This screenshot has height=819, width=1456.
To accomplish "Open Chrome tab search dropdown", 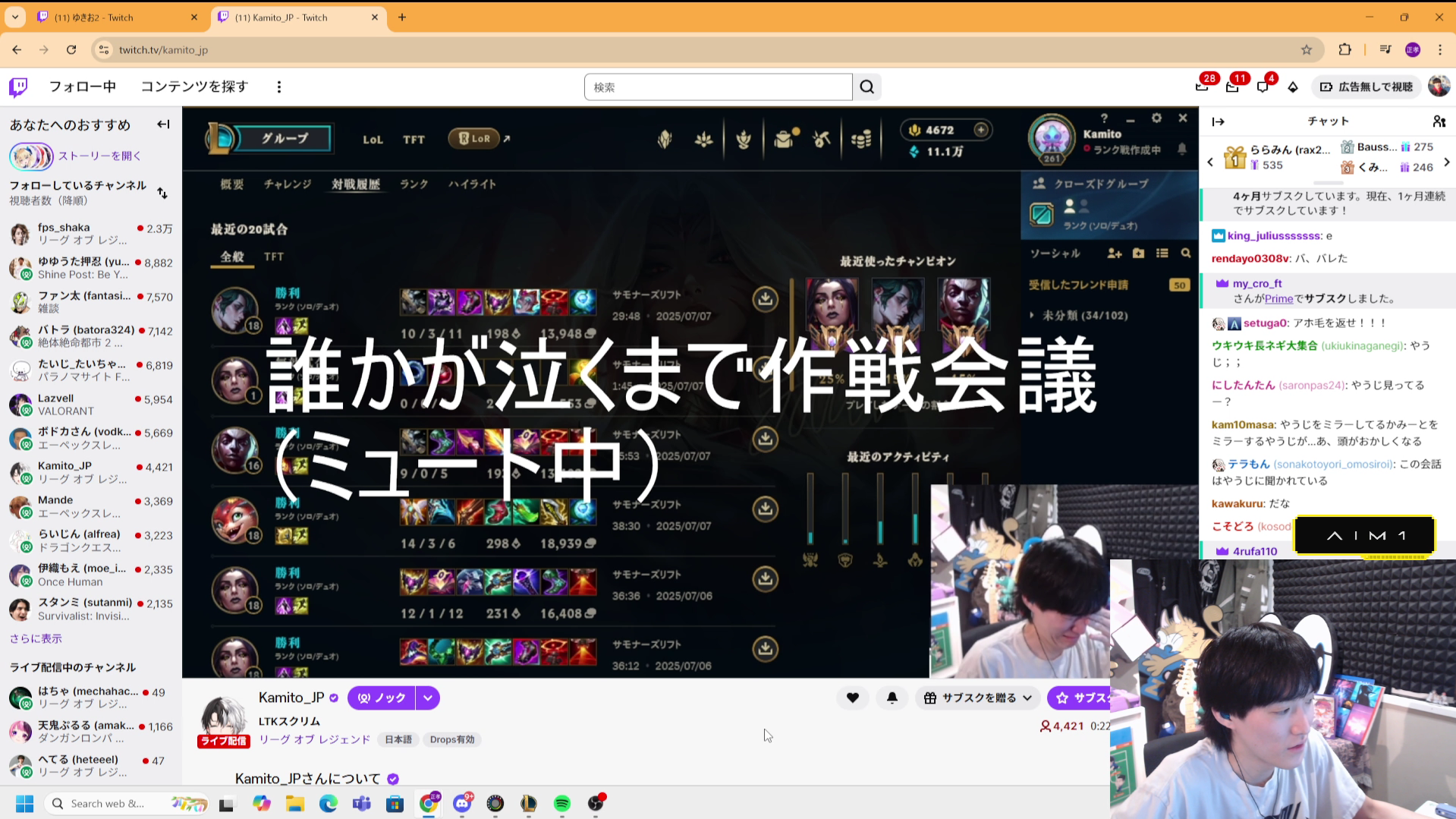I will point(15,17).
